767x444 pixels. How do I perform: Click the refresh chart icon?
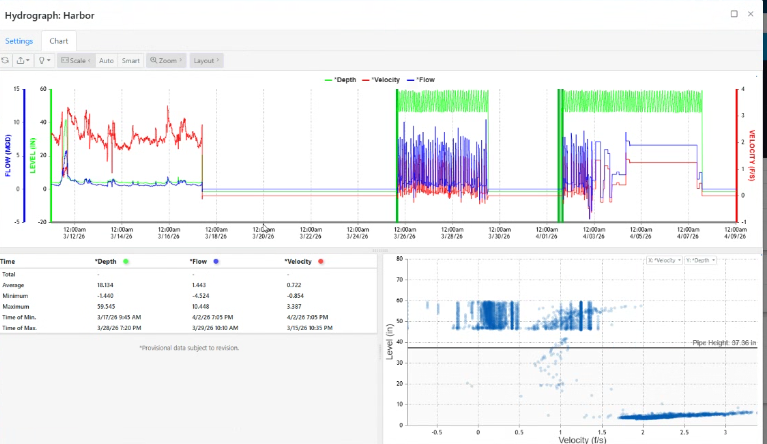point(6,61)
